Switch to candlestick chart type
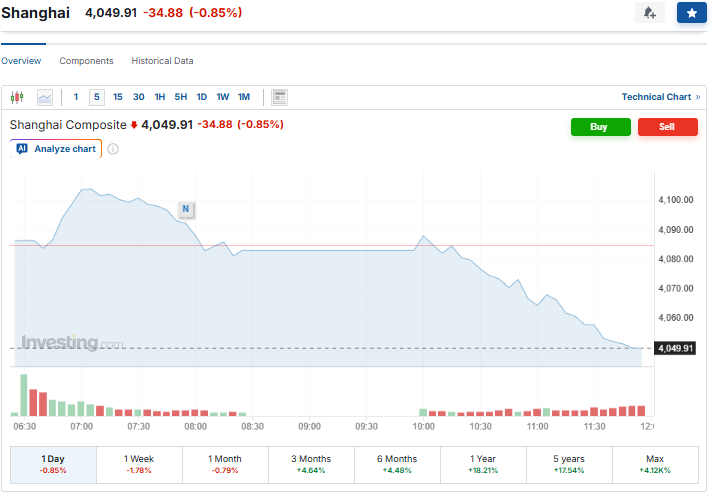 pyautogui.click(x=17, y=97)
